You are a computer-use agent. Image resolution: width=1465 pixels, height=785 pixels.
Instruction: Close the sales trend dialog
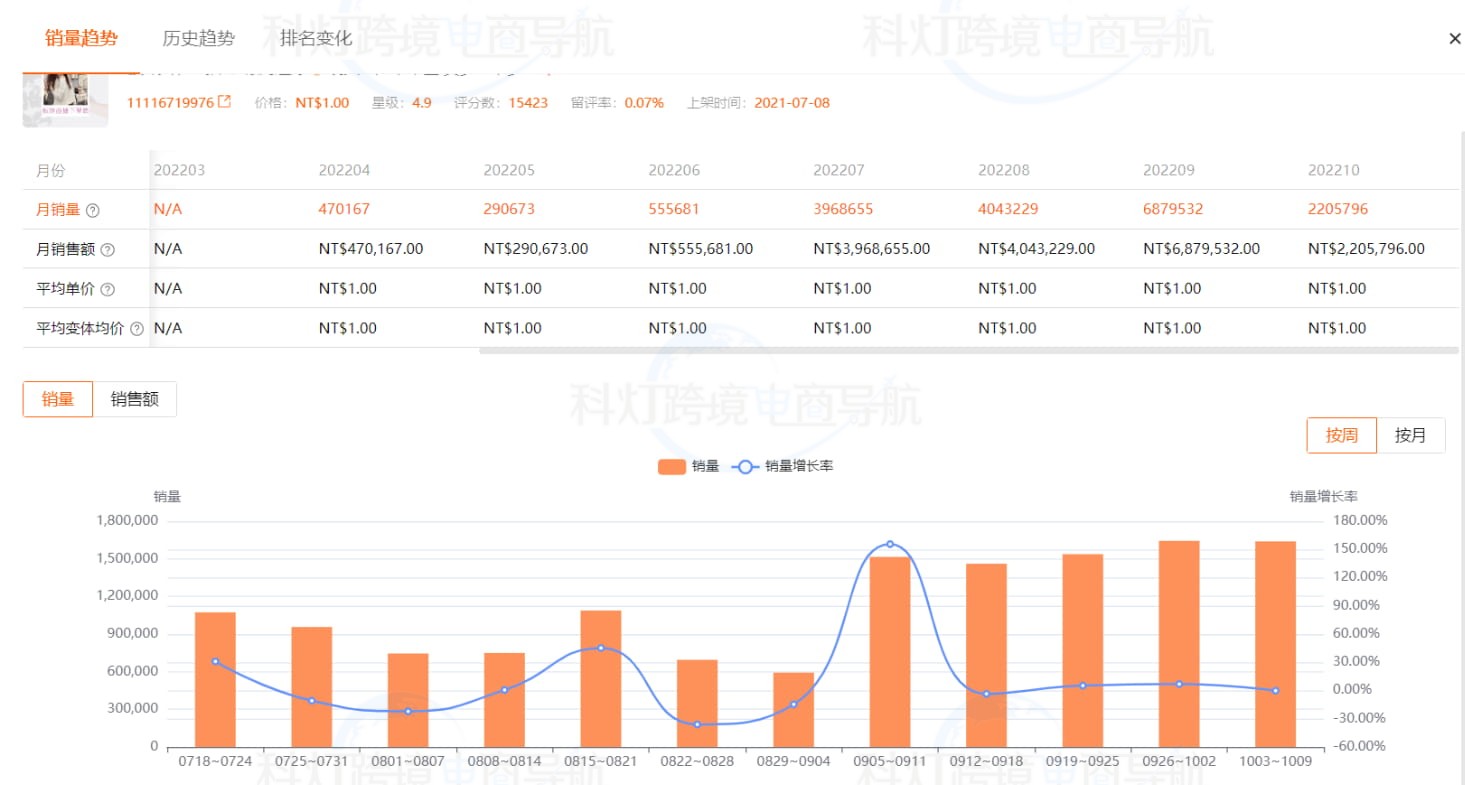coord(1454,39)
